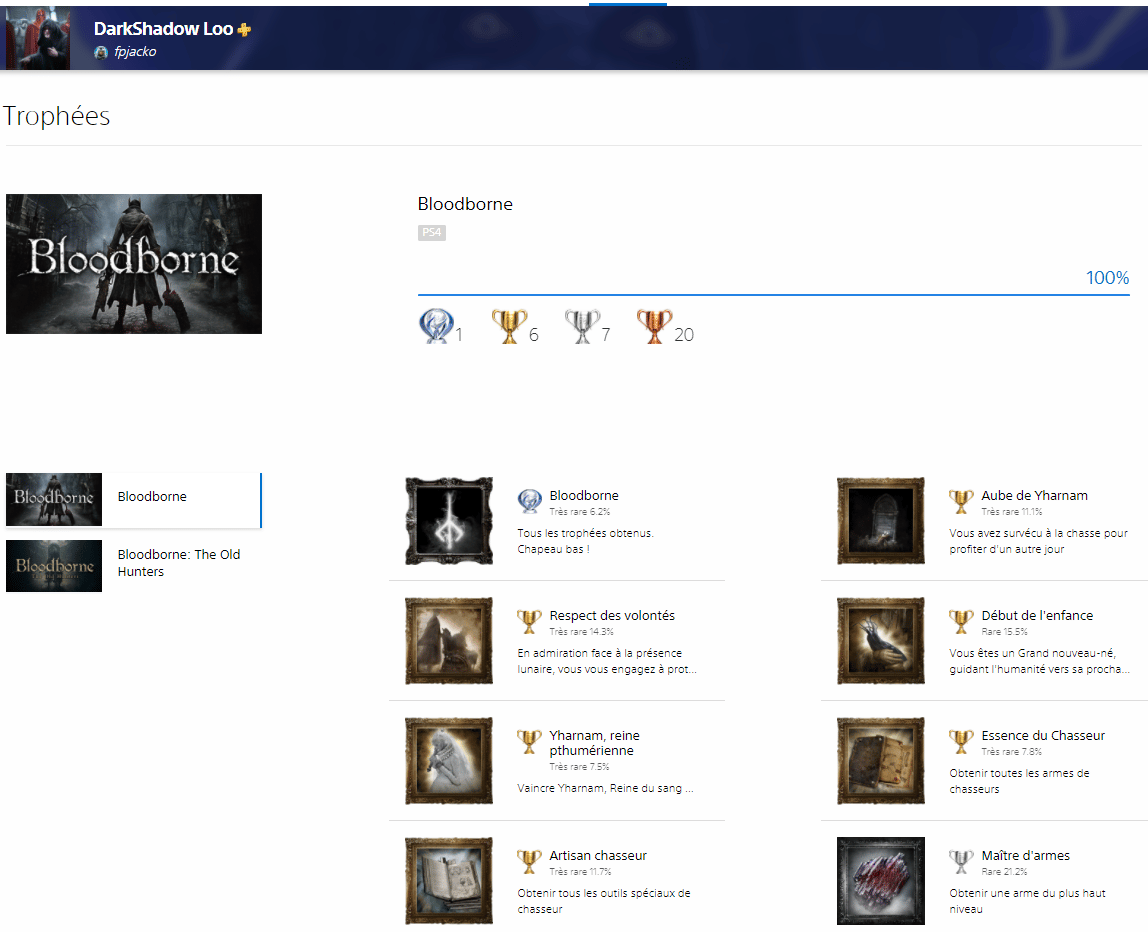Open the Essence du Chasseur trophy image
The height and width of the screenshot is (932, 1148).
tap(881, 761)
